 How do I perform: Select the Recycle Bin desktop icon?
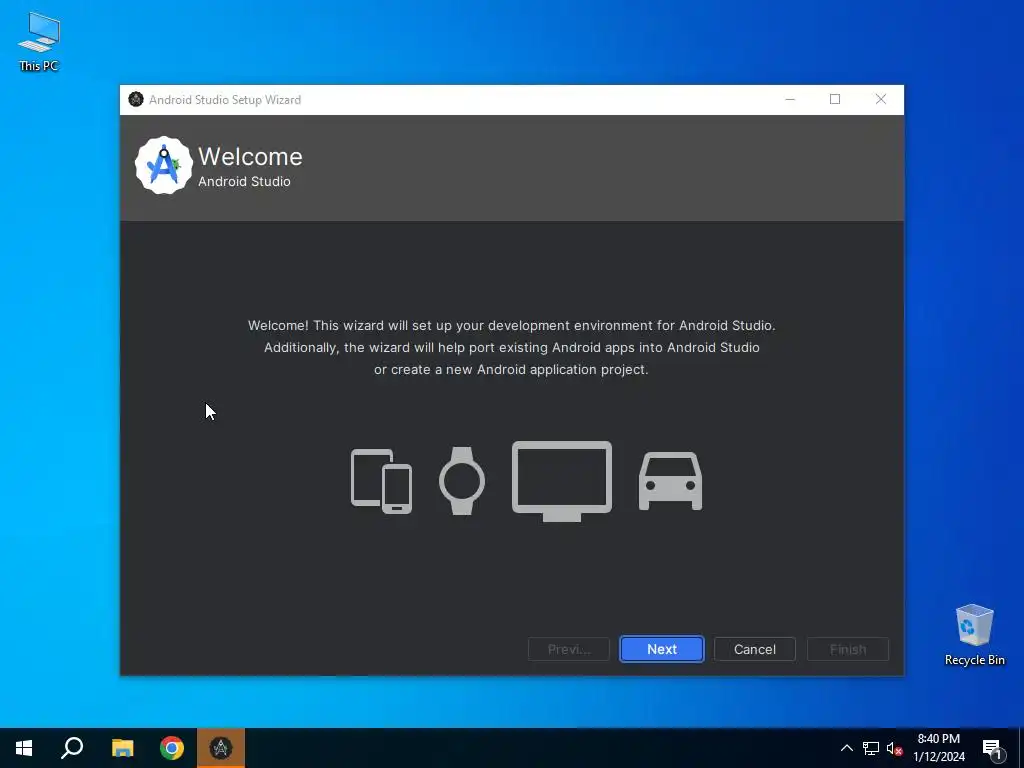[x=974, y=635]
